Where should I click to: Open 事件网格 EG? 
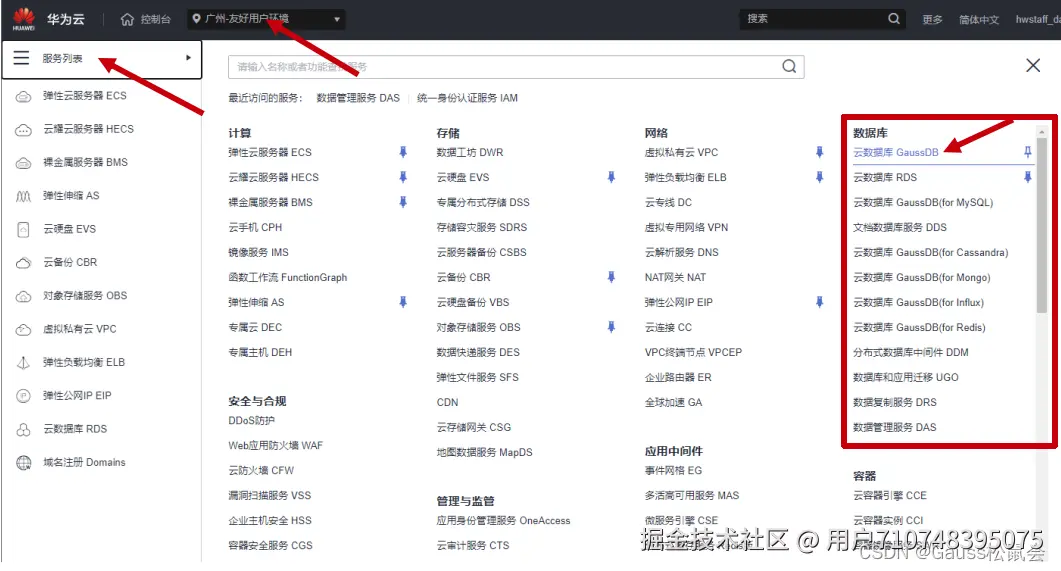pos(673,471)
